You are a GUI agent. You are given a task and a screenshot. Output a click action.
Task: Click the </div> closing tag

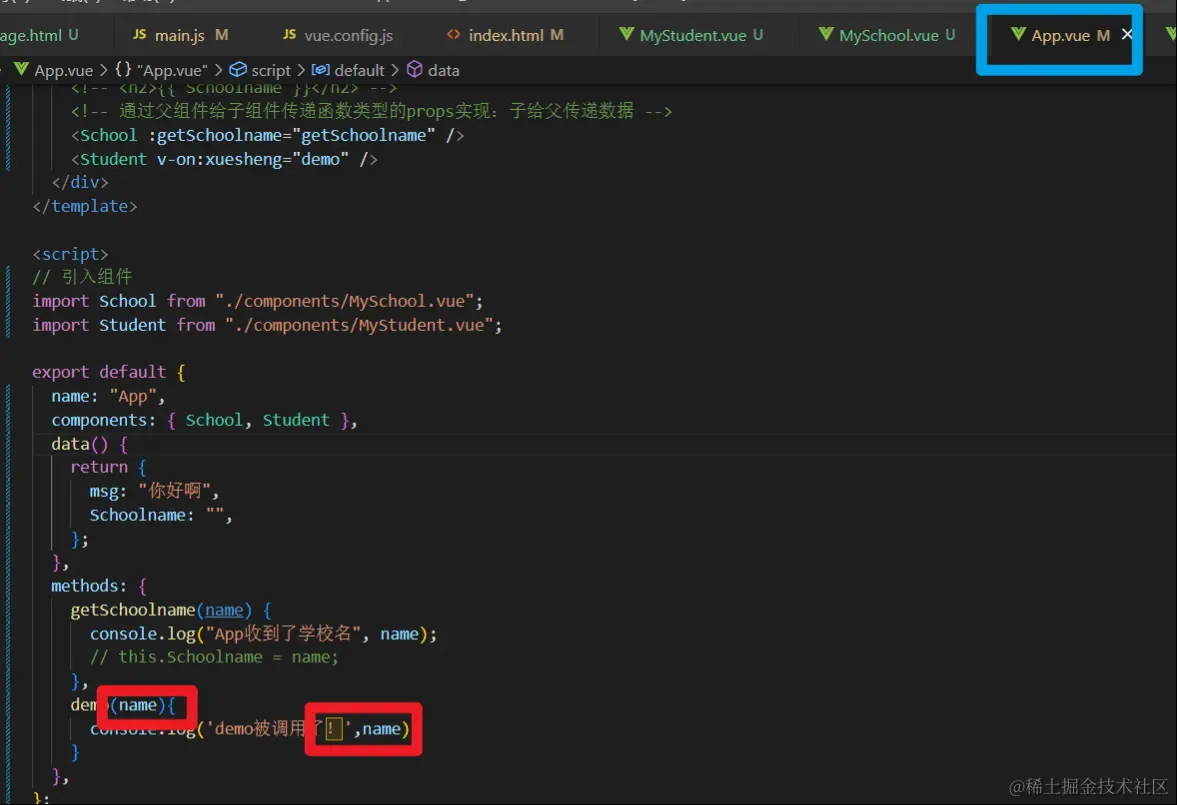click(80, 182)
